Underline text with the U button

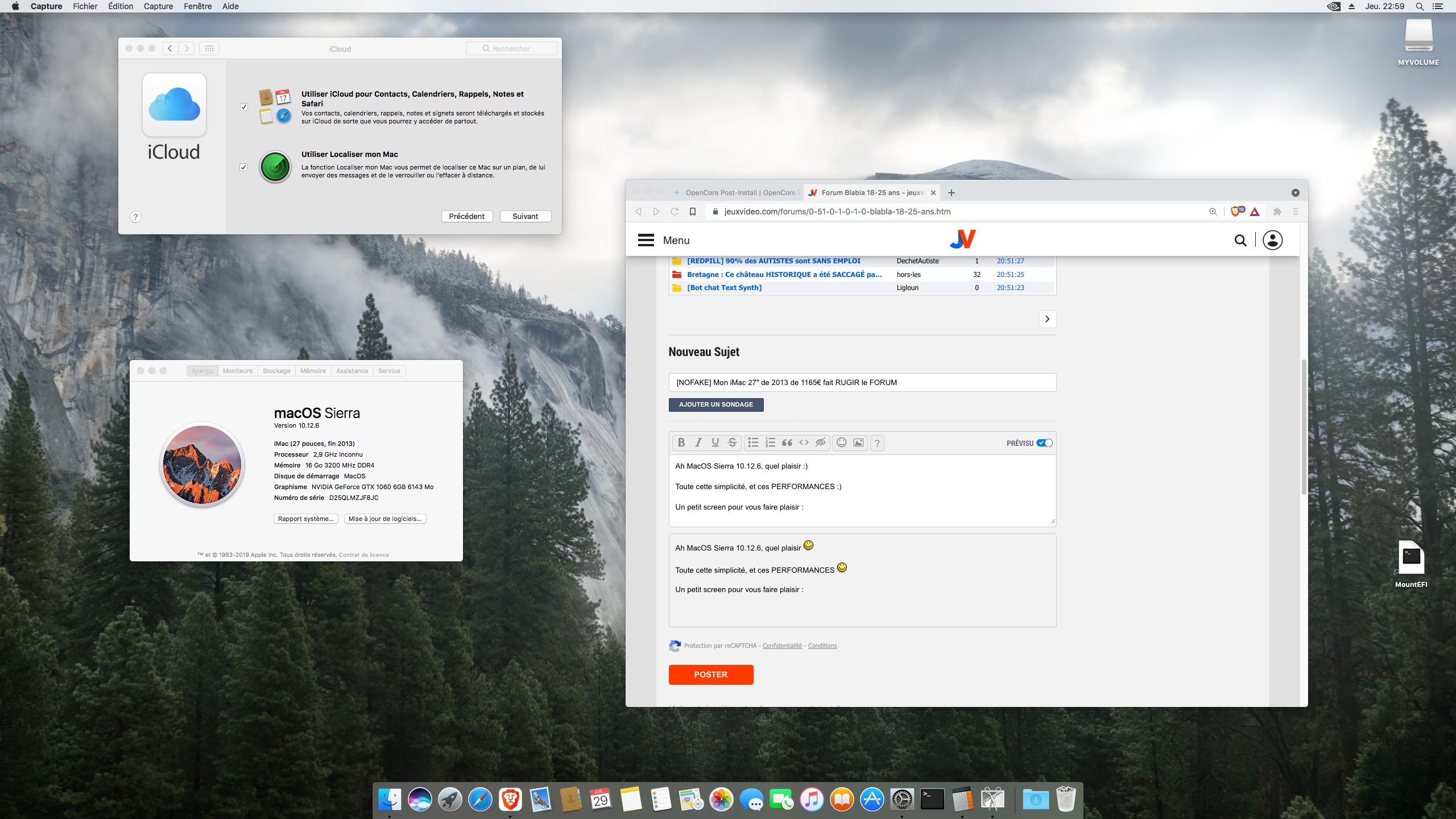click(715, 442)
